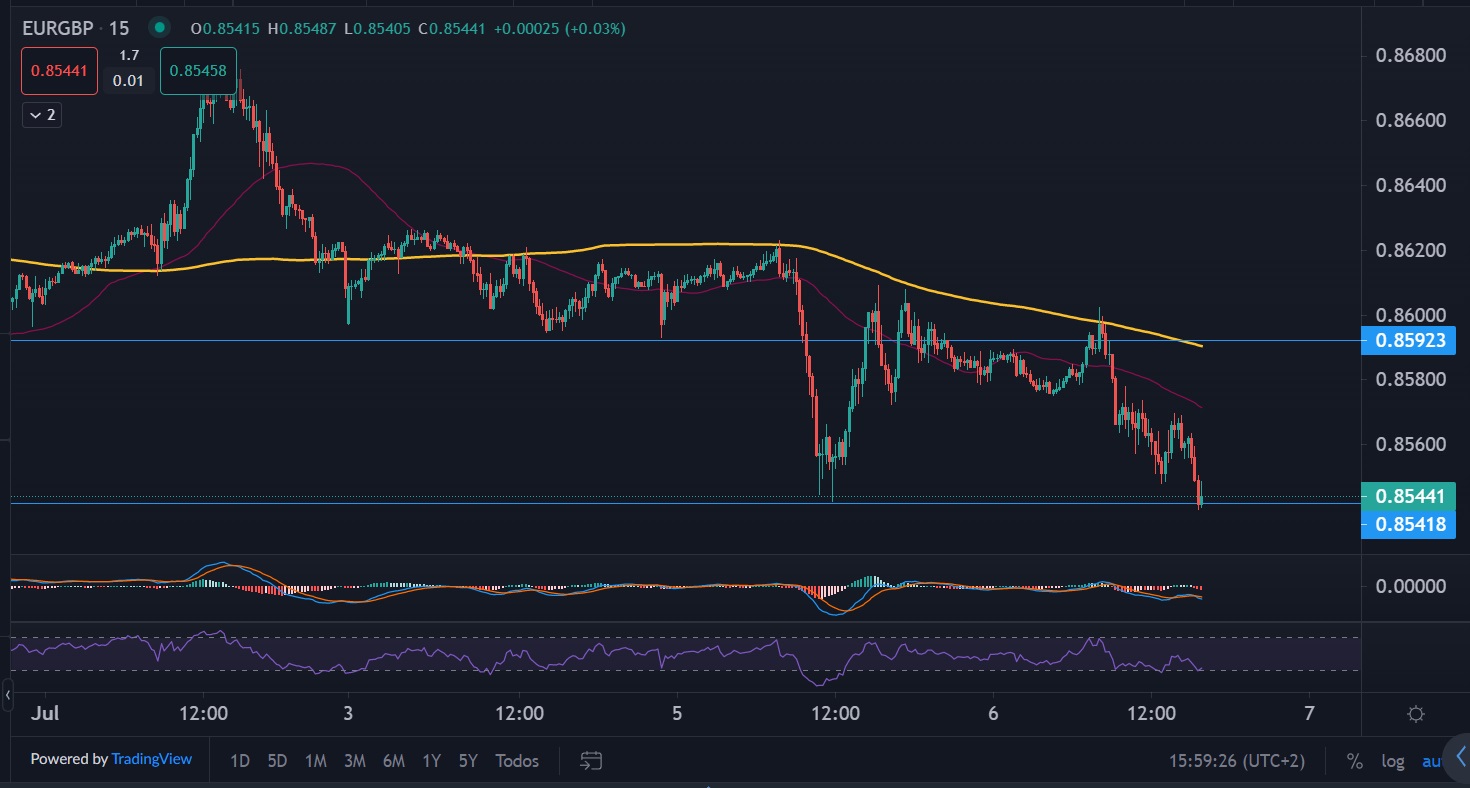
Task: Click the H0.85487 high value
Action: pos(304,29)
